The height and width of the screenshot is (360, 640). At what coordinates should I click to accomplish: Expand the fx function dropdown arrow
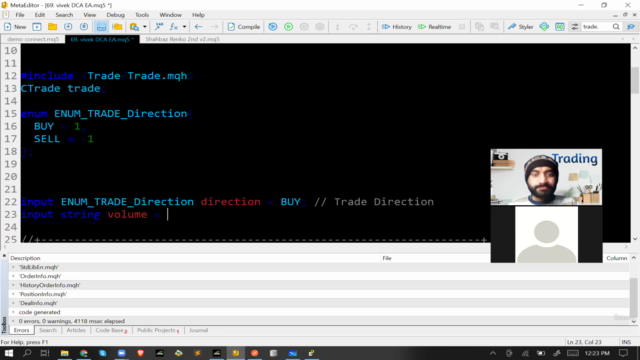[x=184, y=27]
